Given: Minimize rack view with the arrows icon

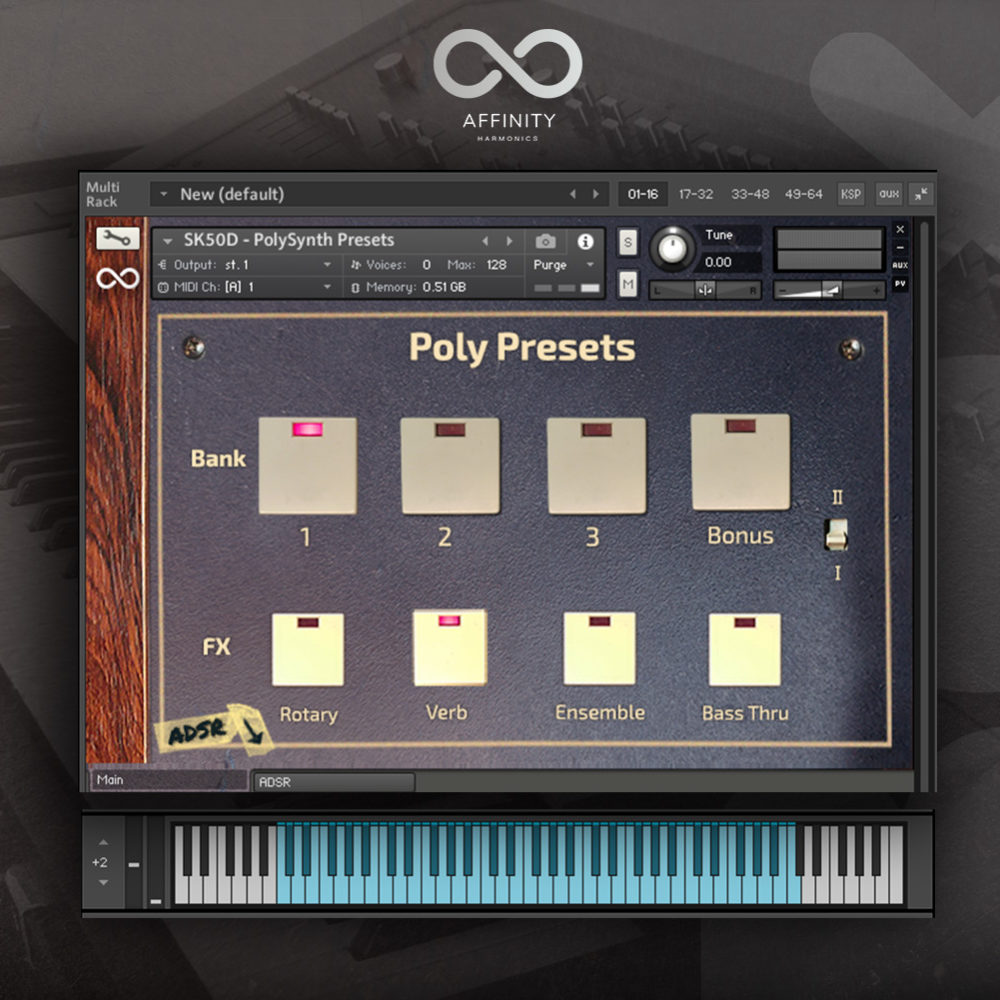Looking at the screenshot, I should coord(920,194).
